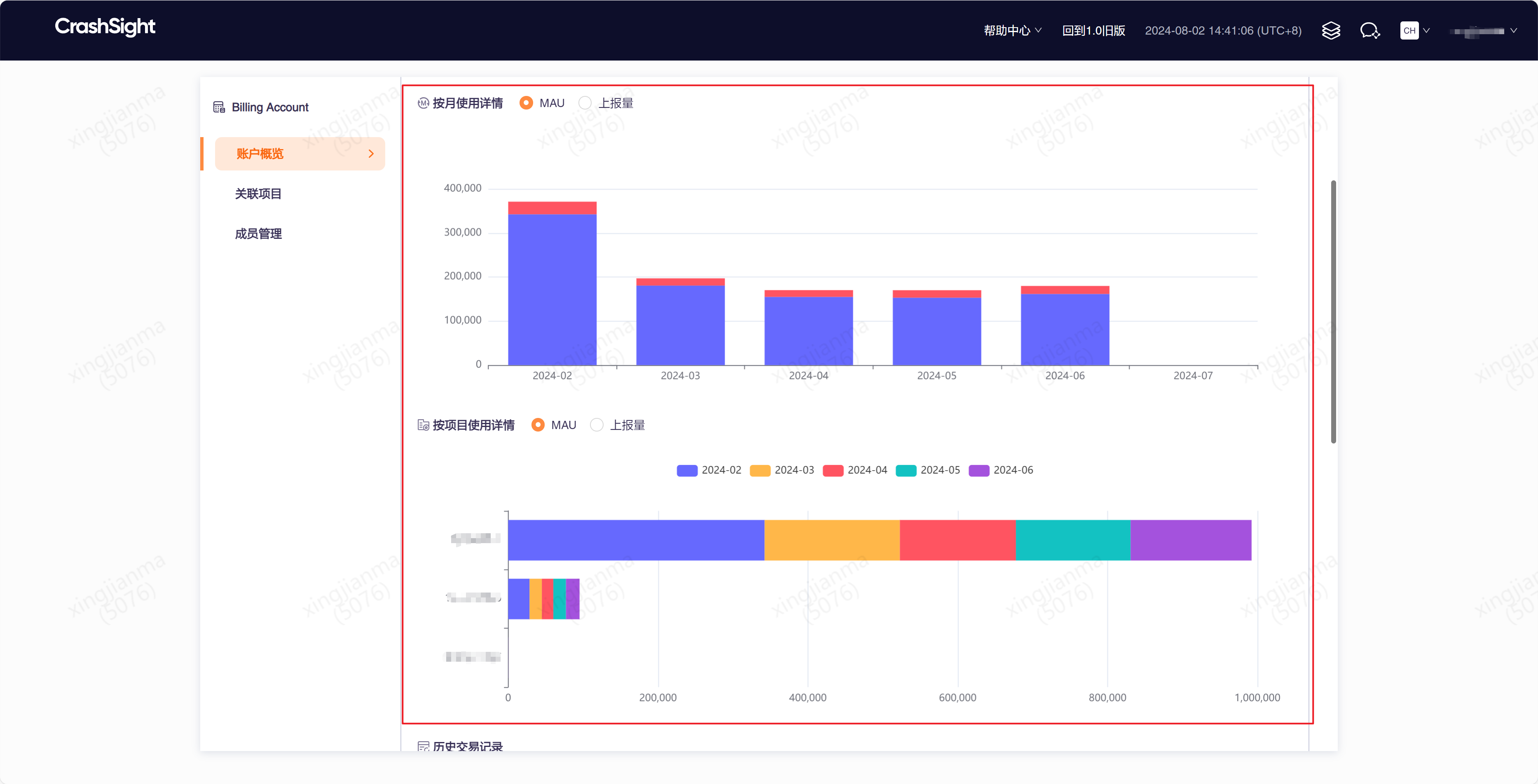Click the first project's orange 2024-03 segment
Viewport: 1538px width, 784px height.
click(x=832, y=540)
